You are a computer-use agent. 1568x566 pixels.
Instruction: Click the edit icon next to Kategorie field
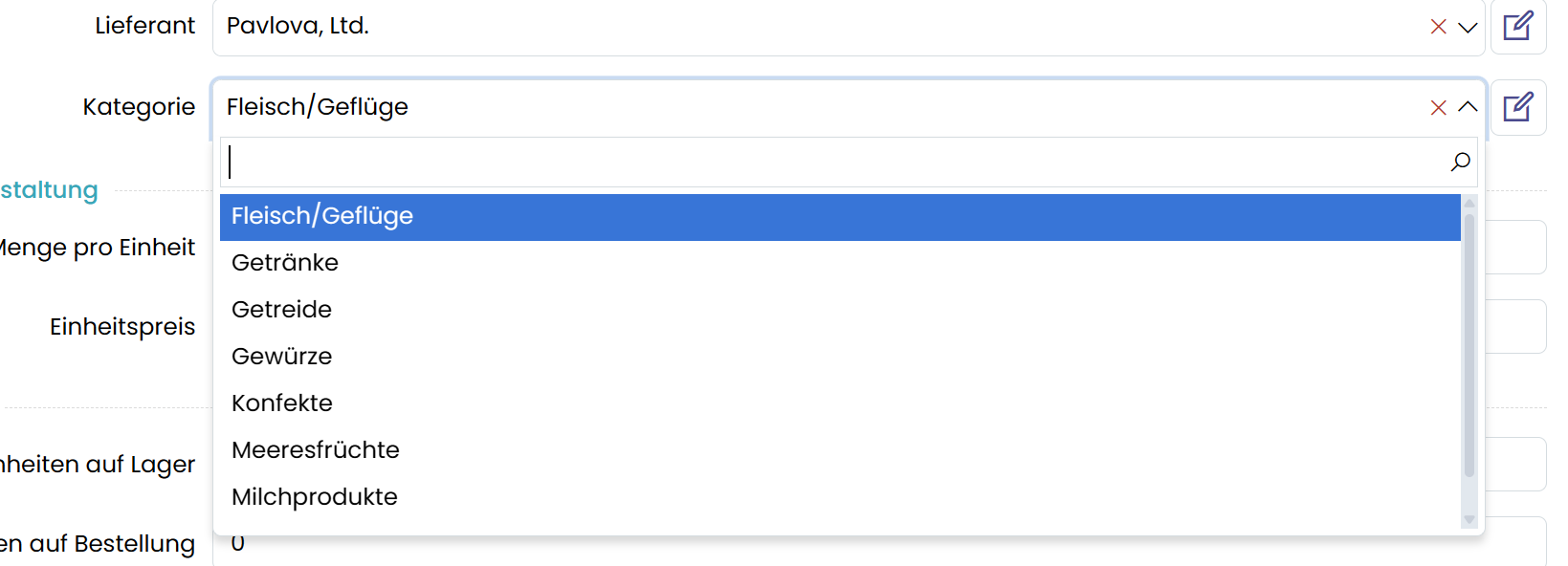(x=1518, y=106)
